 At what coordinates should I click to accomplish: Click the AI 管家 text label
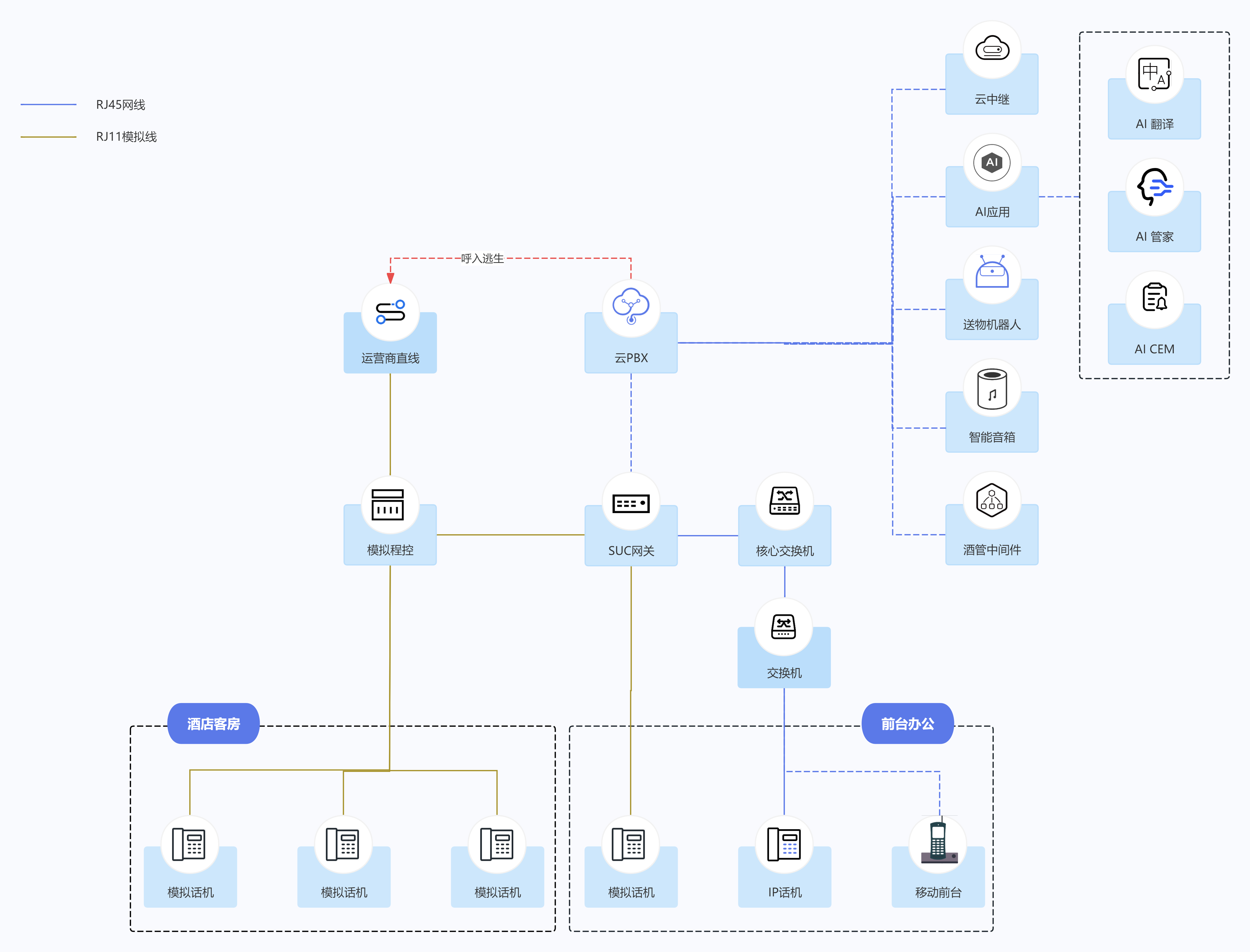click(1155, 237)
